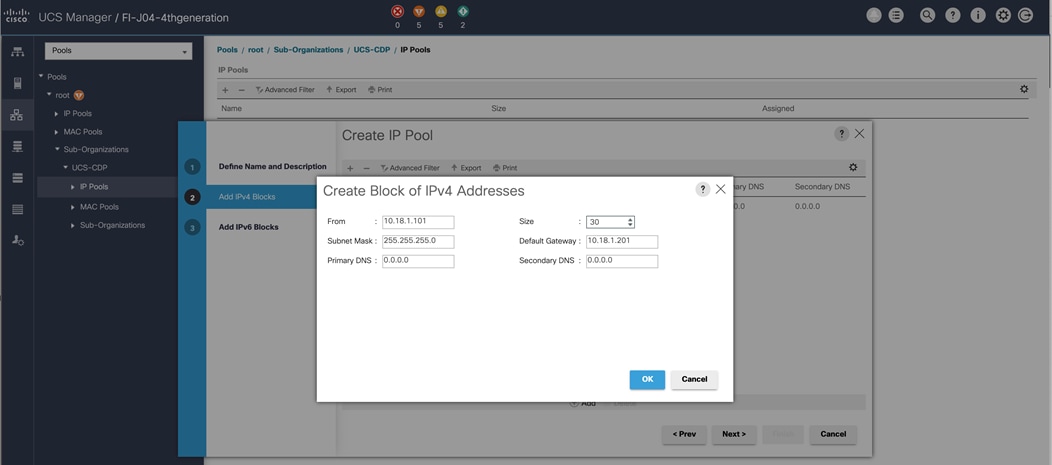Screen dimensions: 1052x465
Task: Click Advanced Filter in Create IP Pool toolbar
Action: 409,168
